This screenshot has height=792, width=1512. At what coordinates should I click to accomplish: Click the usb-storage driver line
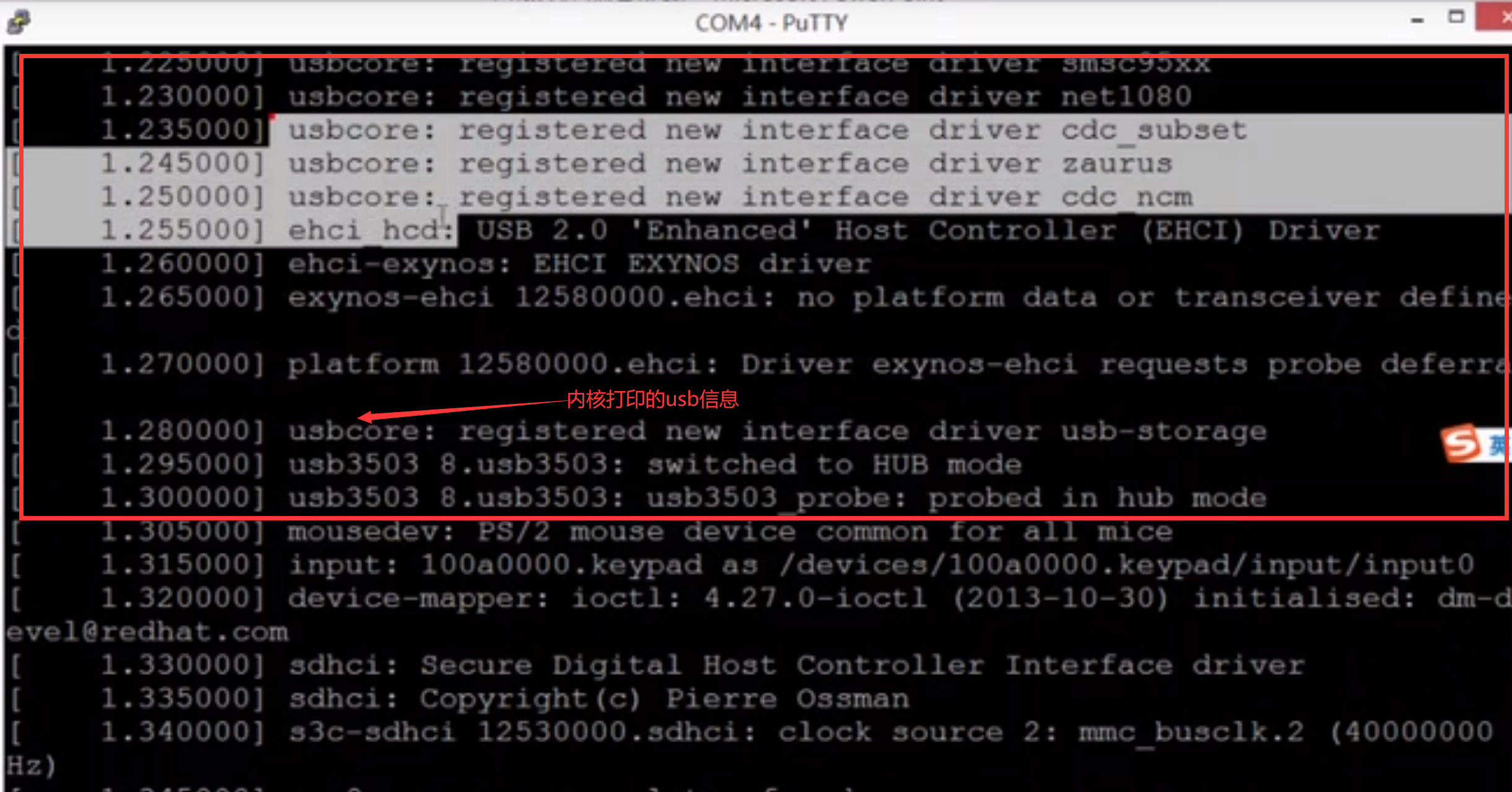1164,431
